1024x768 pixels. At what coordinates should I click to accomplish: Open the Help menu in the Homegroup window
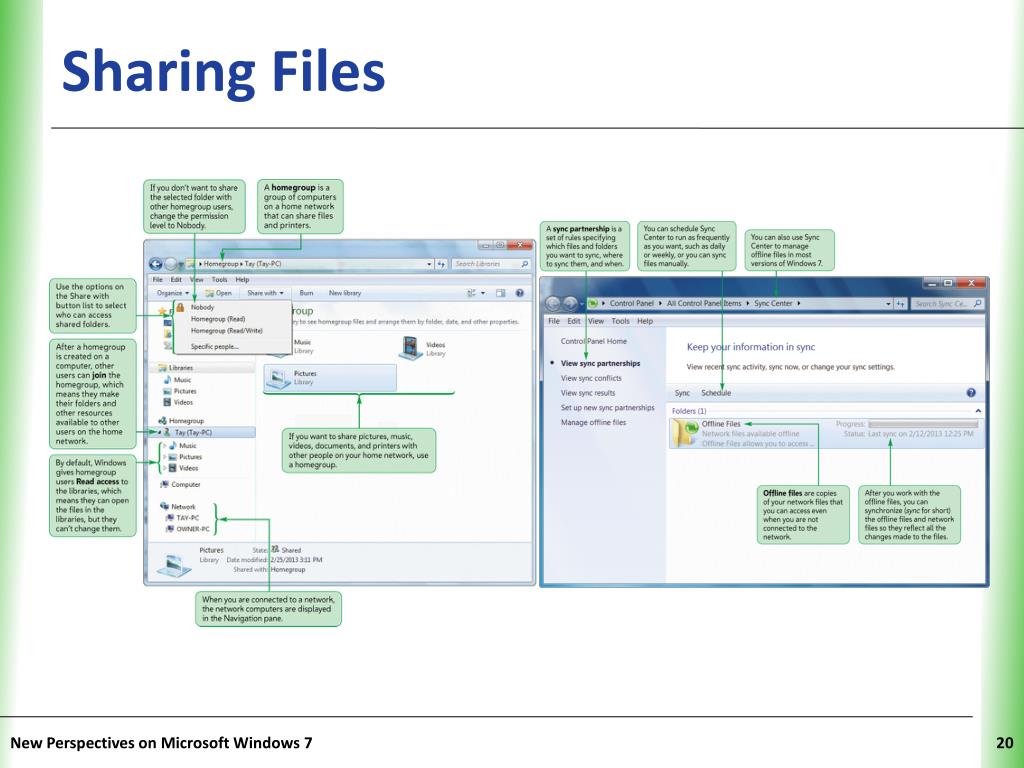coord(242,280)
